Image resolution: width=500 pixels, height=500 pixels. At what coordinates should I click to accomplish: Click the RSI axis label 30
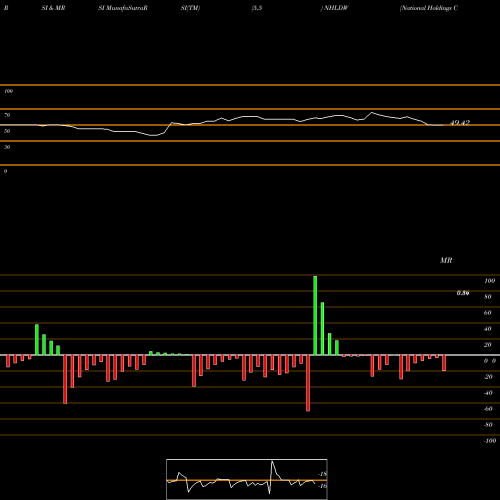pyautogui.click(x=7, y=147)
